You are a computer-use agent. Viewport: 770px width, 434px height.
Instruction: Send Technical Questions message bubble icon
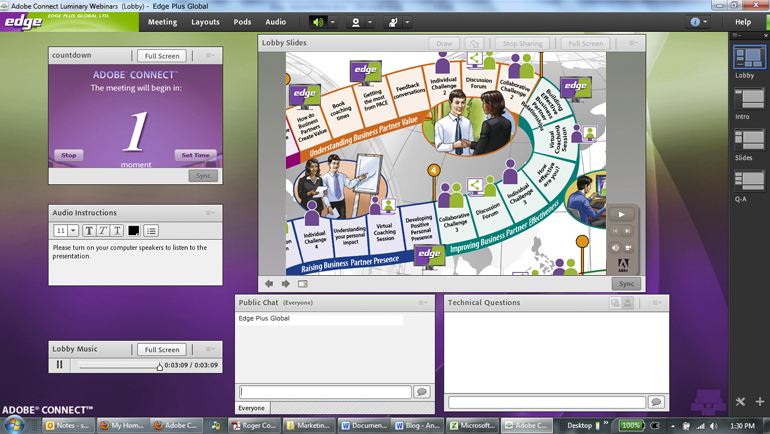[x=656, y=402]
